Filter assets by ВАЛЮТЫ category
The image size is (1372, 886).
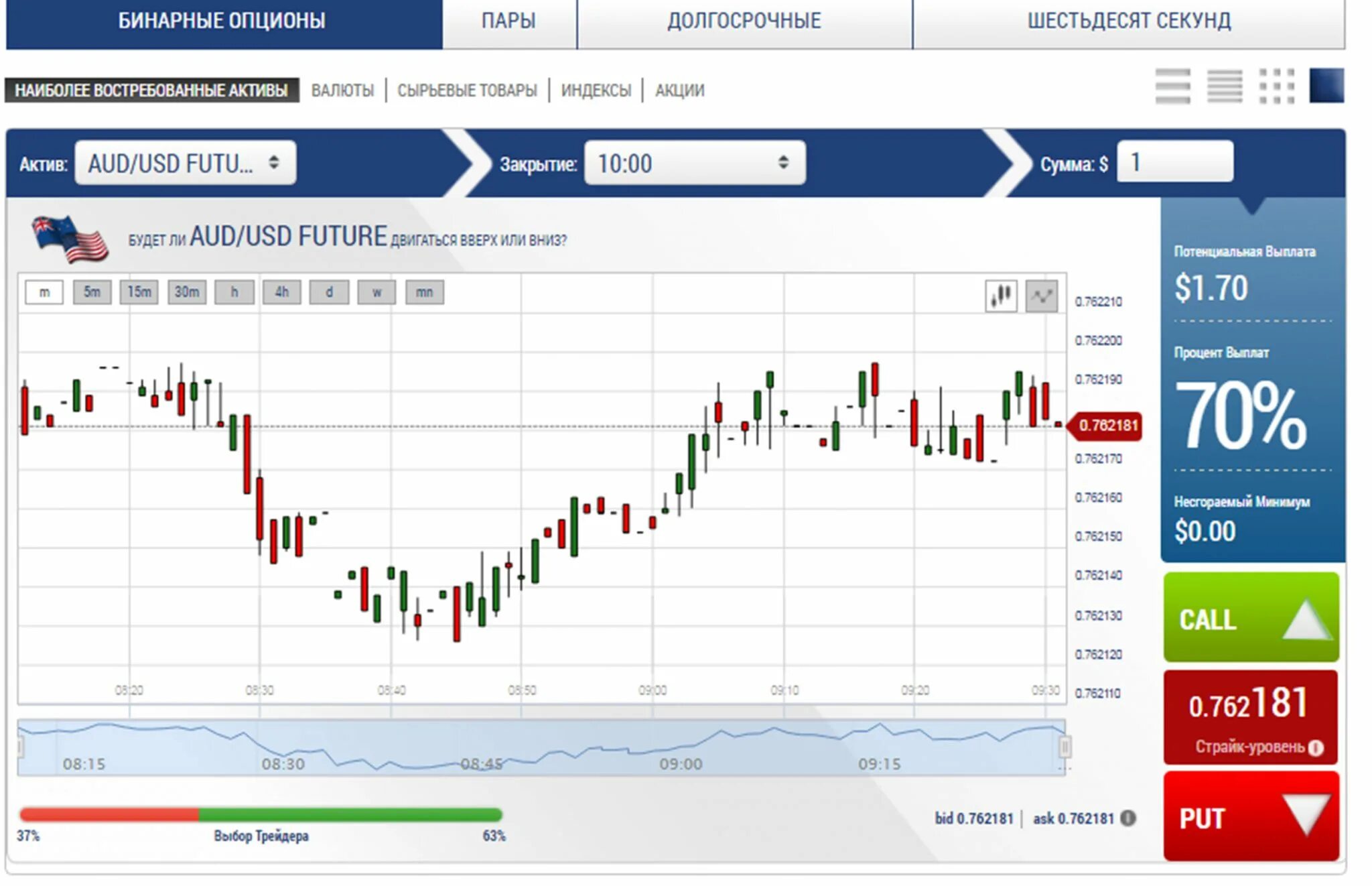pyautogui.click(x=342, y=90)
